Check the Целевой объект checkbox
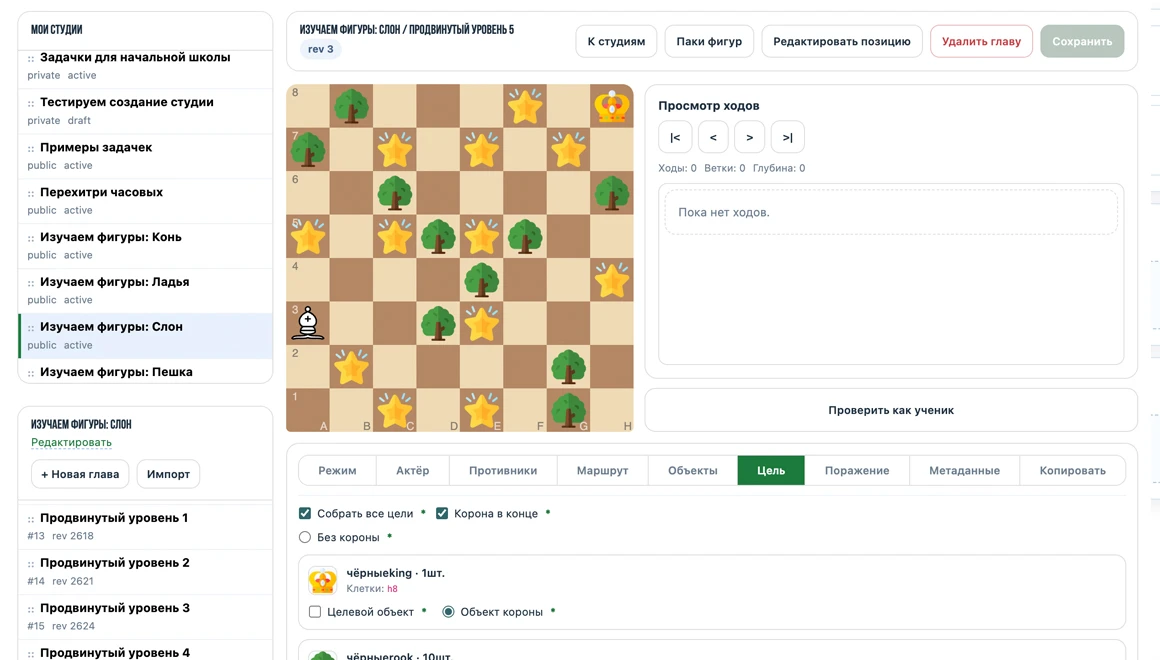 [x=315, y=612]
